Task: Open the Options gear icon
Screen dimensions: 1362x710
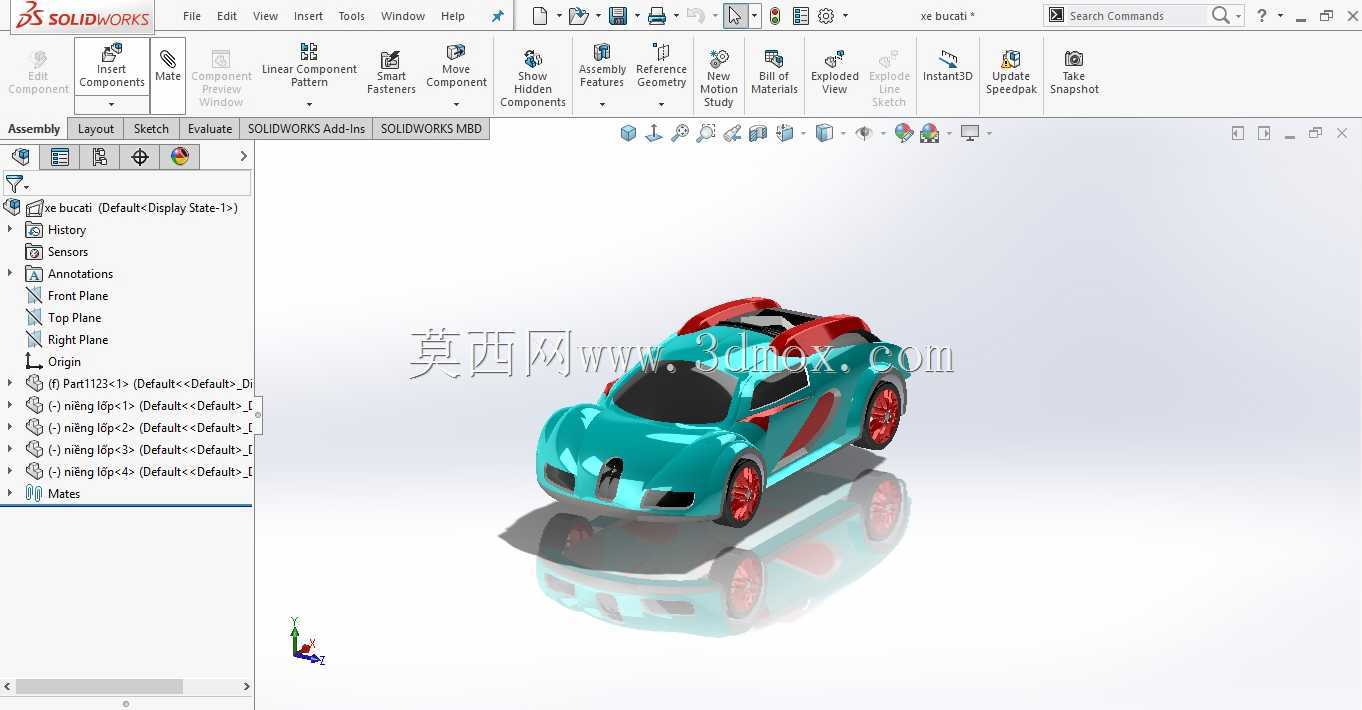Action: coord(826,16)
